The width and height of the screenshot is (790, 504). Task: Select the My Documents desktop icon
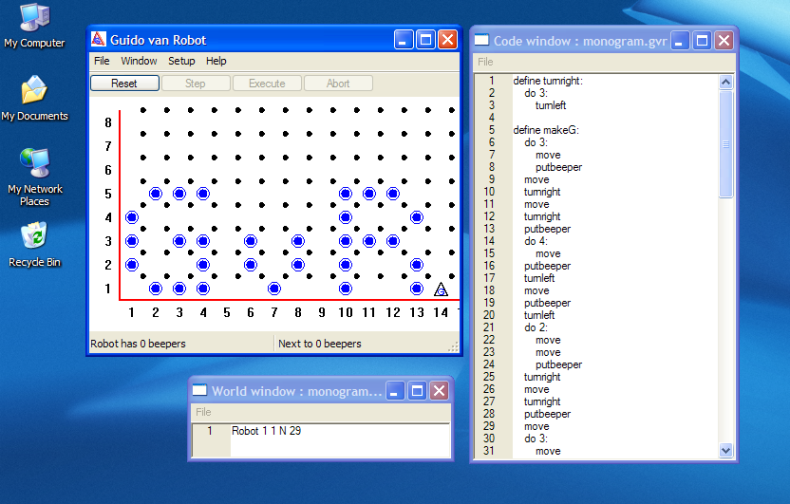[x=34, y=91]
